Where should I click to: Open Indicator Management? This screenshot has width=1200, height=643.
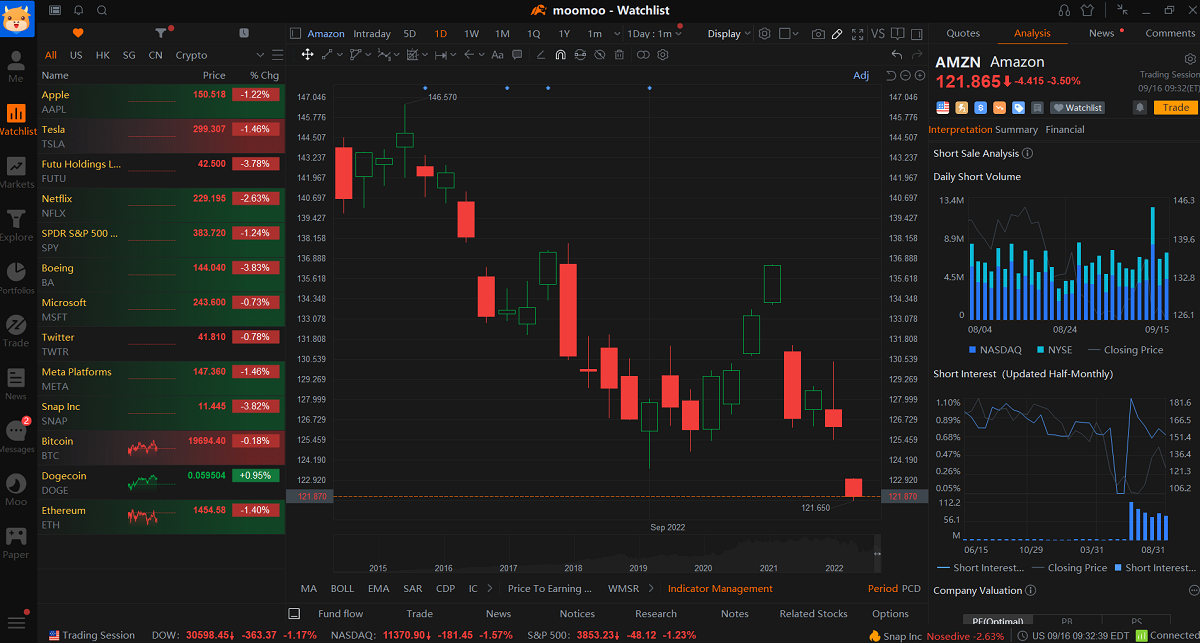[x=720, y=589]
